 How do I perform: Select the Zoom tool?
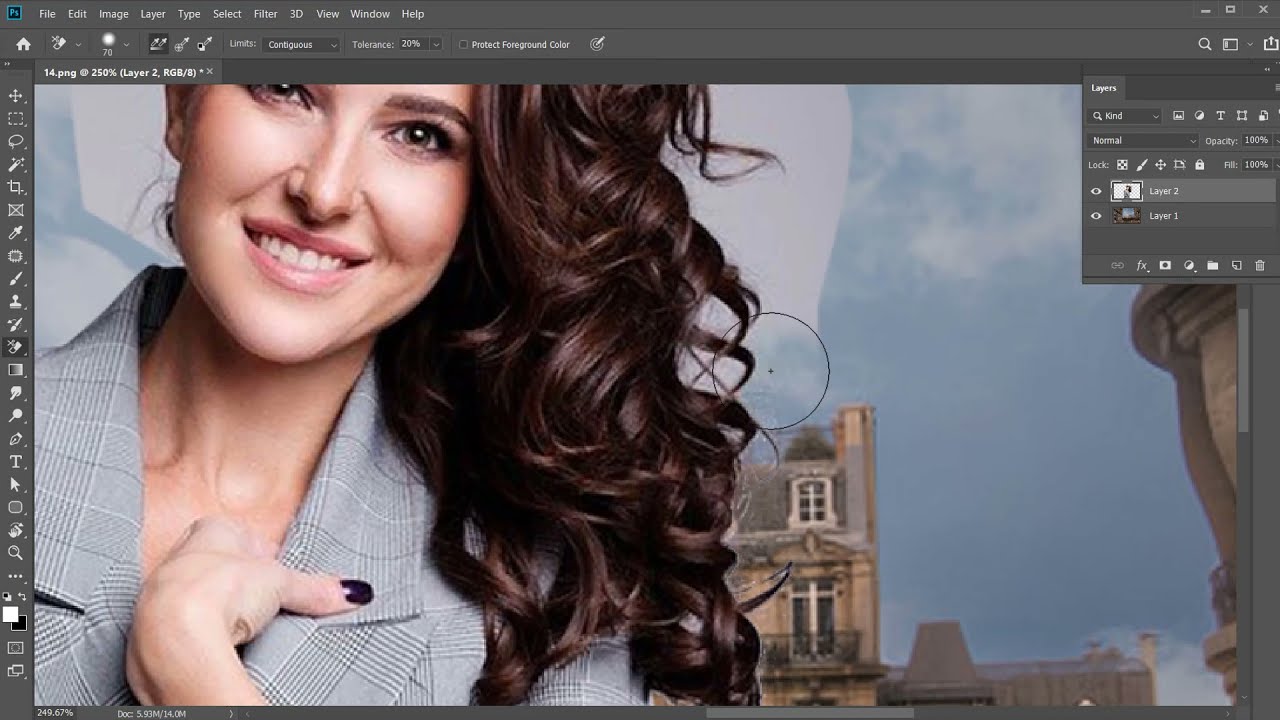[16, 553]
